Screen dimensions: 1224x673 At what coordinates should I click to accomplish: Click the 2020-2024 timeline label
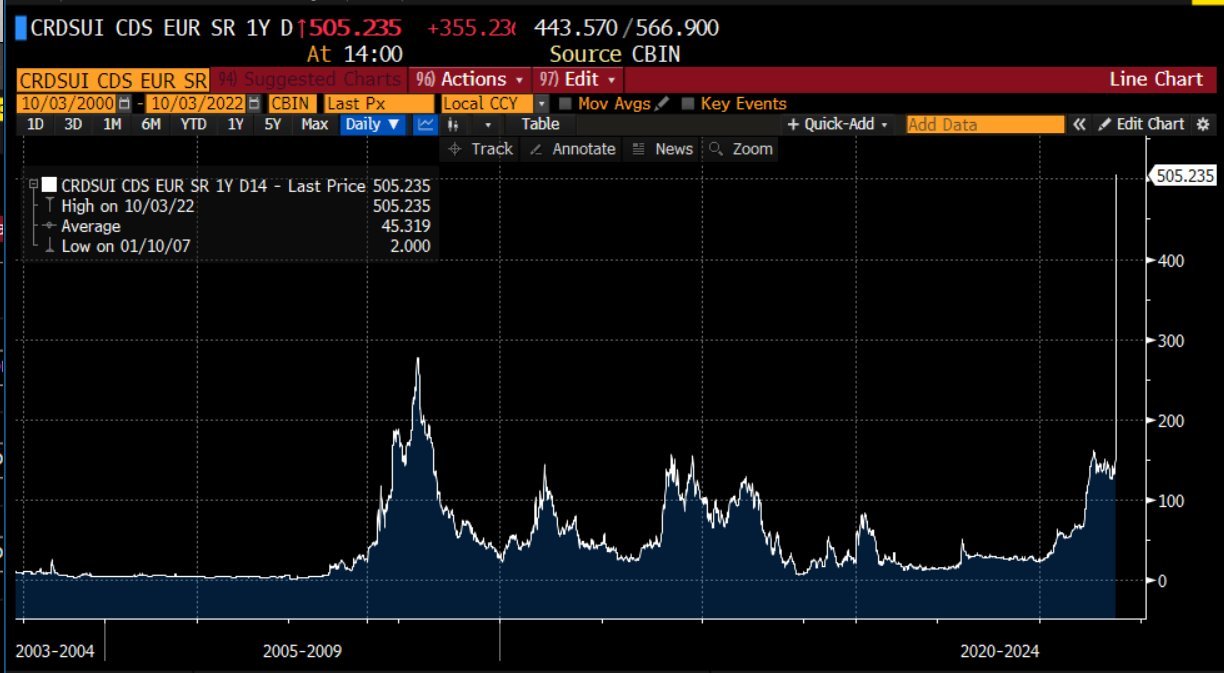pos(999,651)
